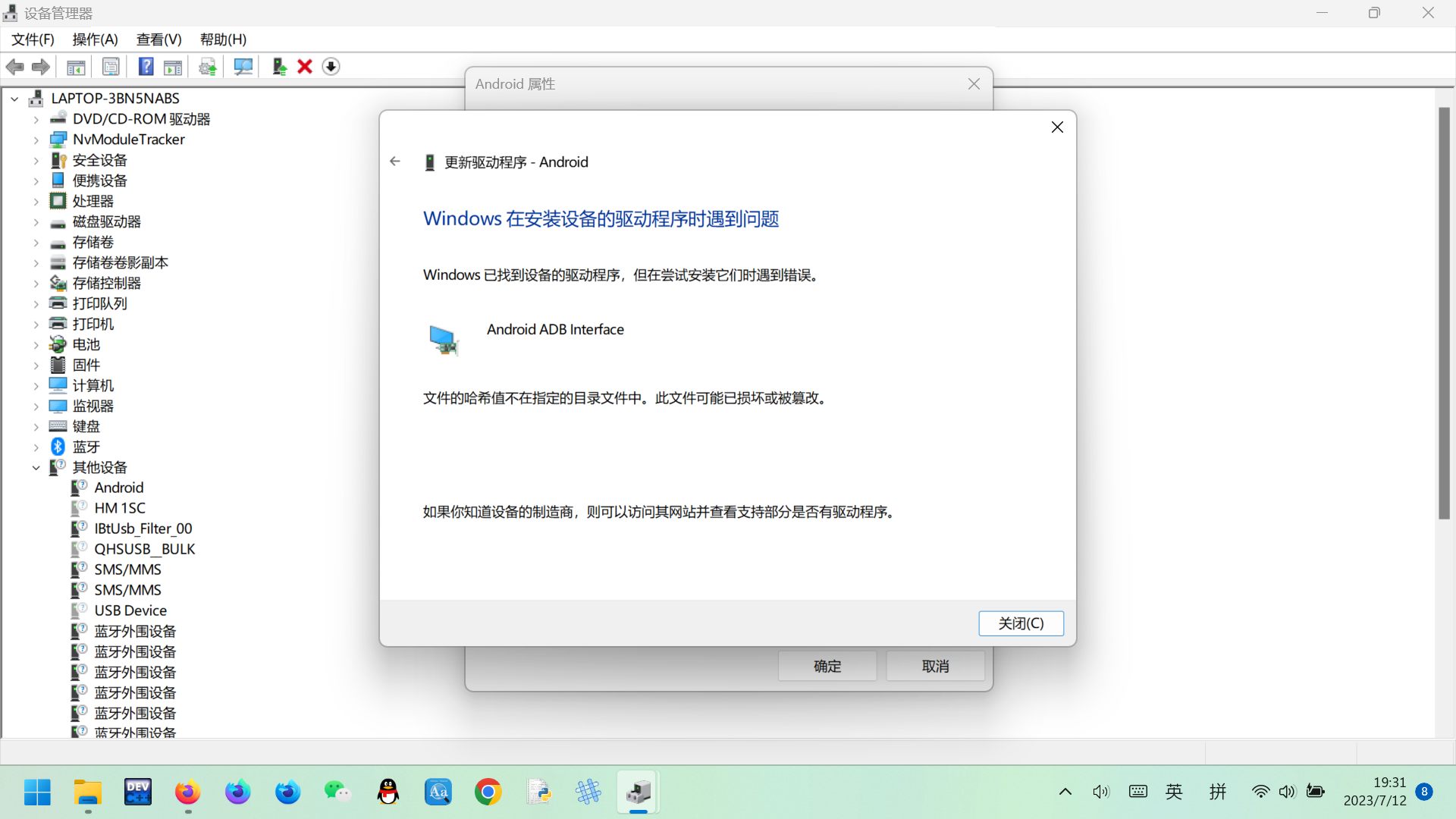Close the Android 属性 dialog via its X

(974, 84)
